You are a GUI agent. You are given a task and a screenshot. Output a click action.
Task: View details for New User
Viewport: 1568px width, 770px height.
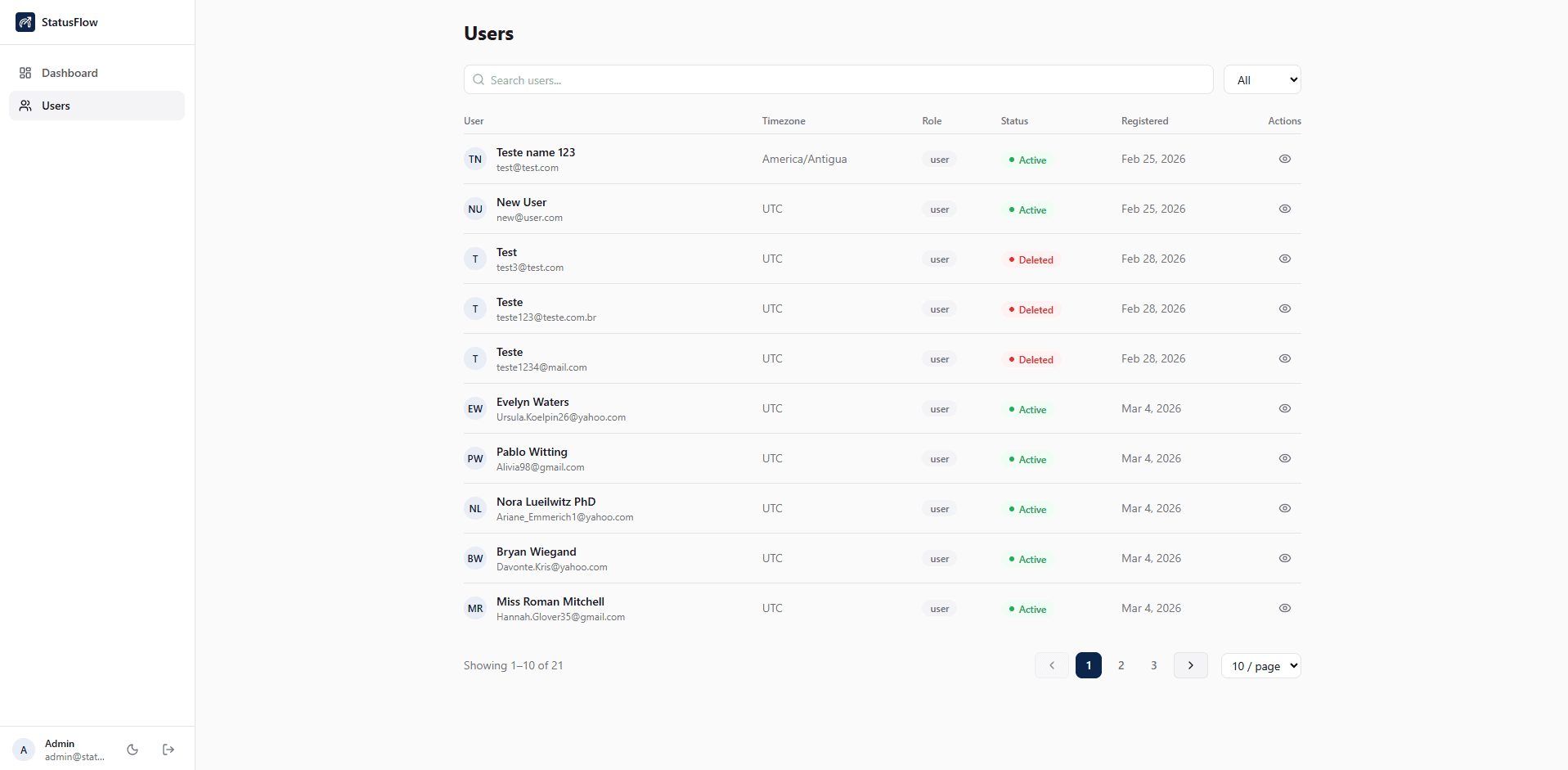click(1284, 209)
